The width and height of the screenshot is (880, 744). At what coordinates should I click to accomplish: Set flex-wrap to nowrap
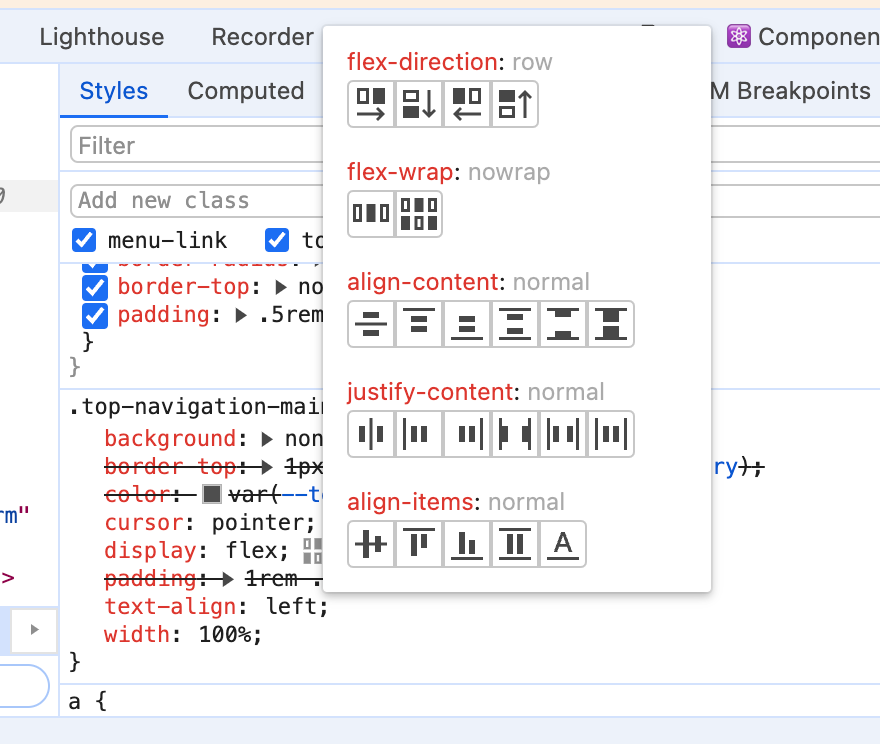click(372, 214)
